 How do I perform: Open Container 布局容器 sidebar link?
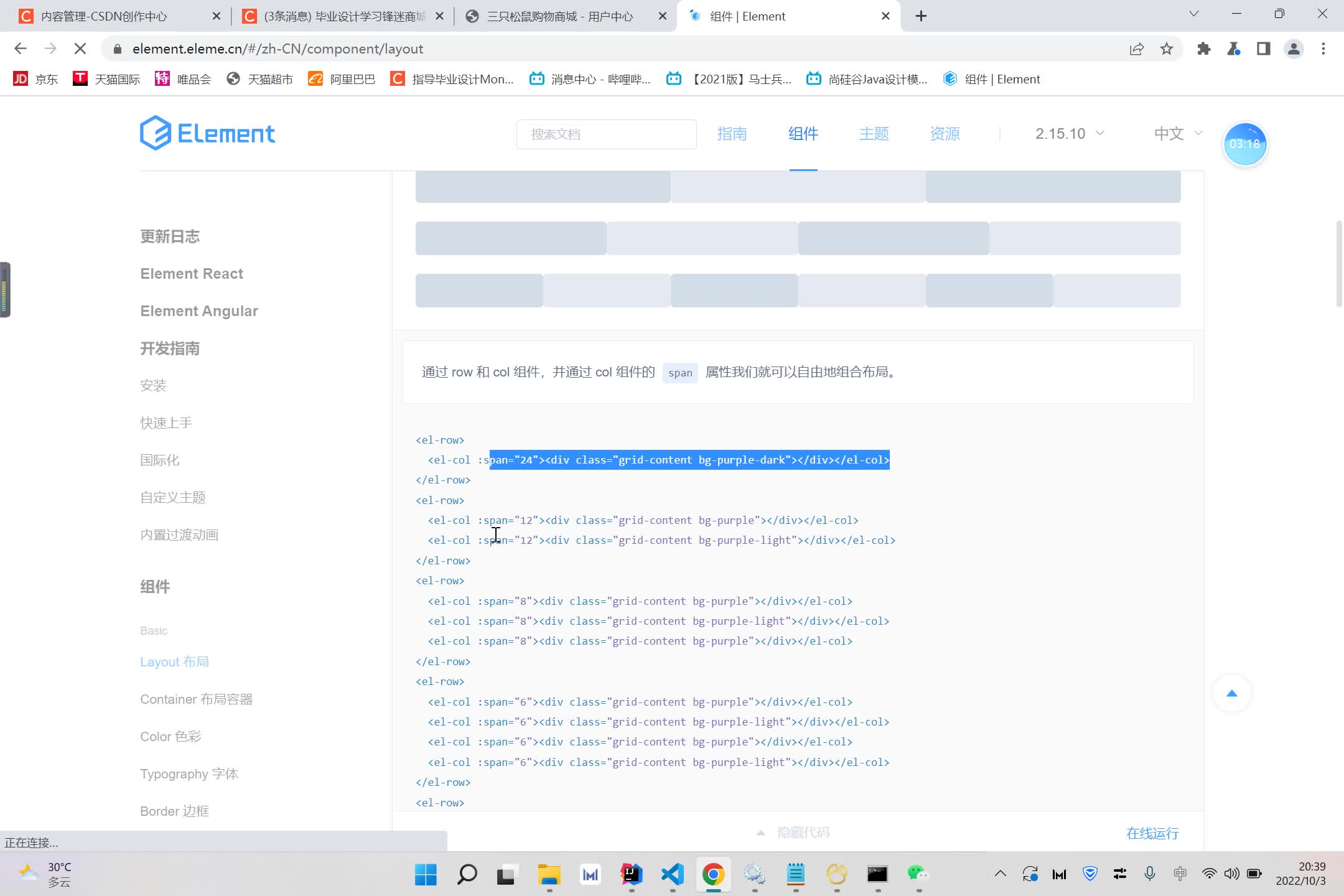(197, 699)
